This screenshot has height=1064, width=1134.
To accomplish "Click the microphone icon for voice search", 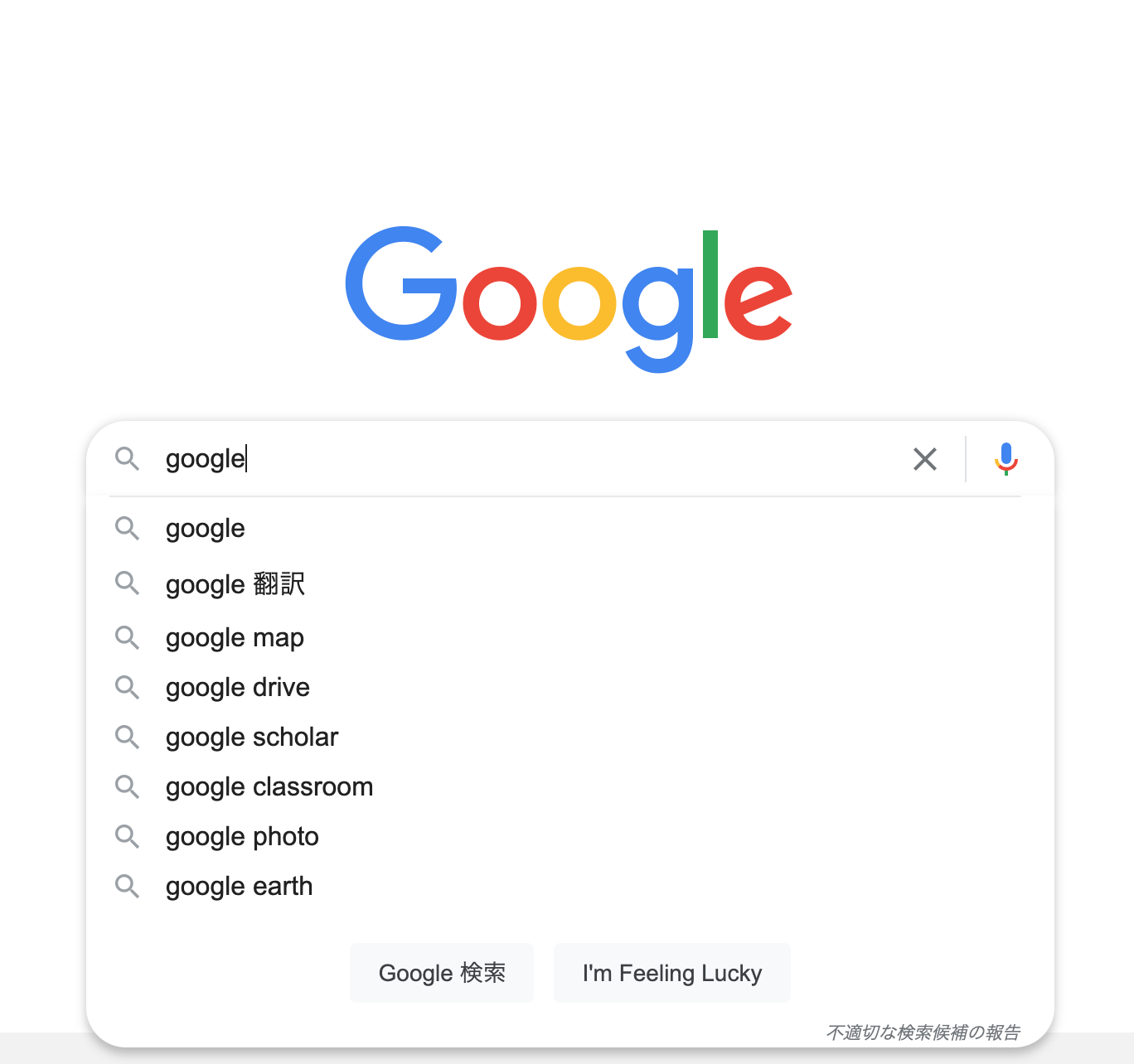I will point(1006,458).
